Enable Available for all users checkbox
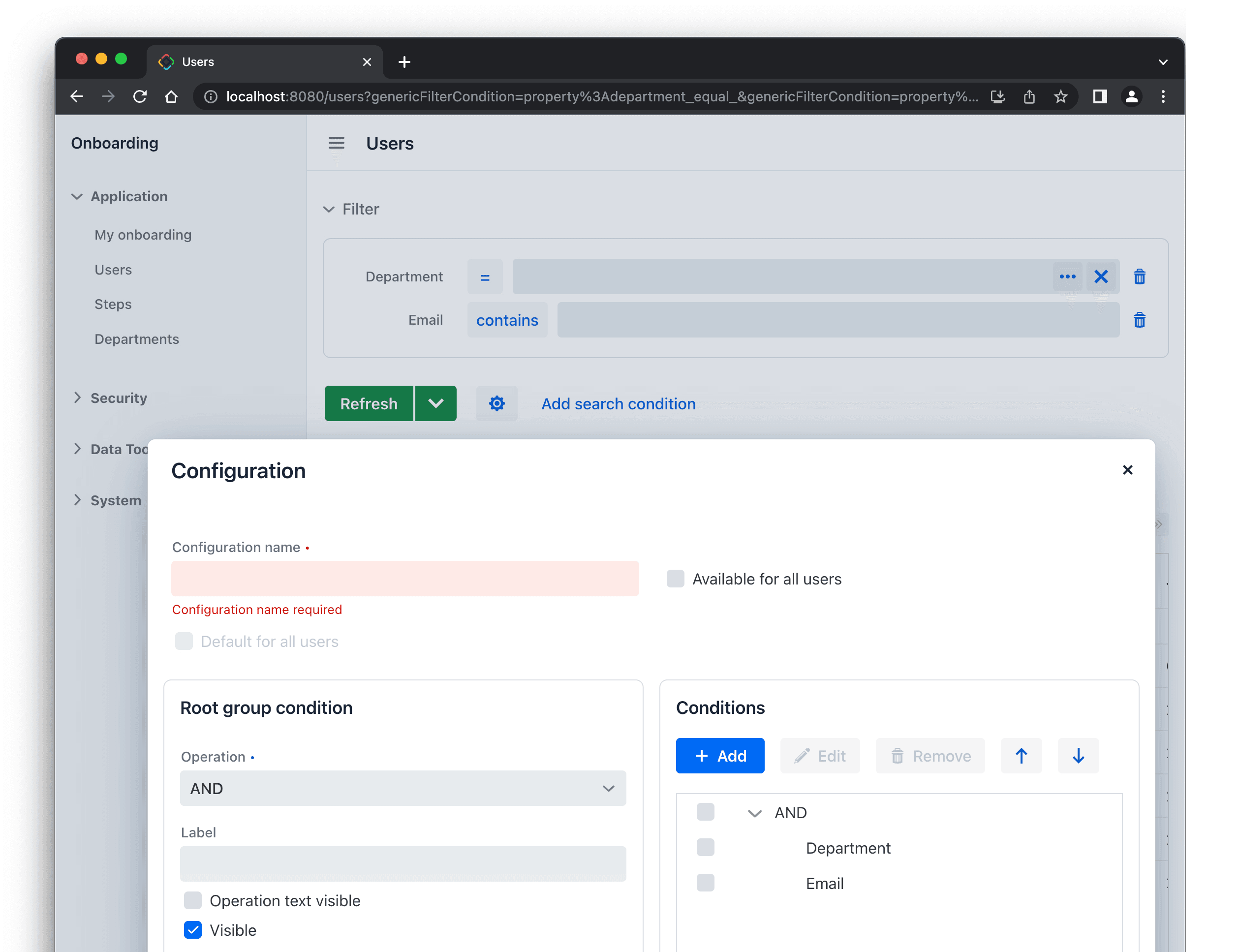Image resolution: width=1240 pixels, height=952 pixels. (x=675, y=579)
